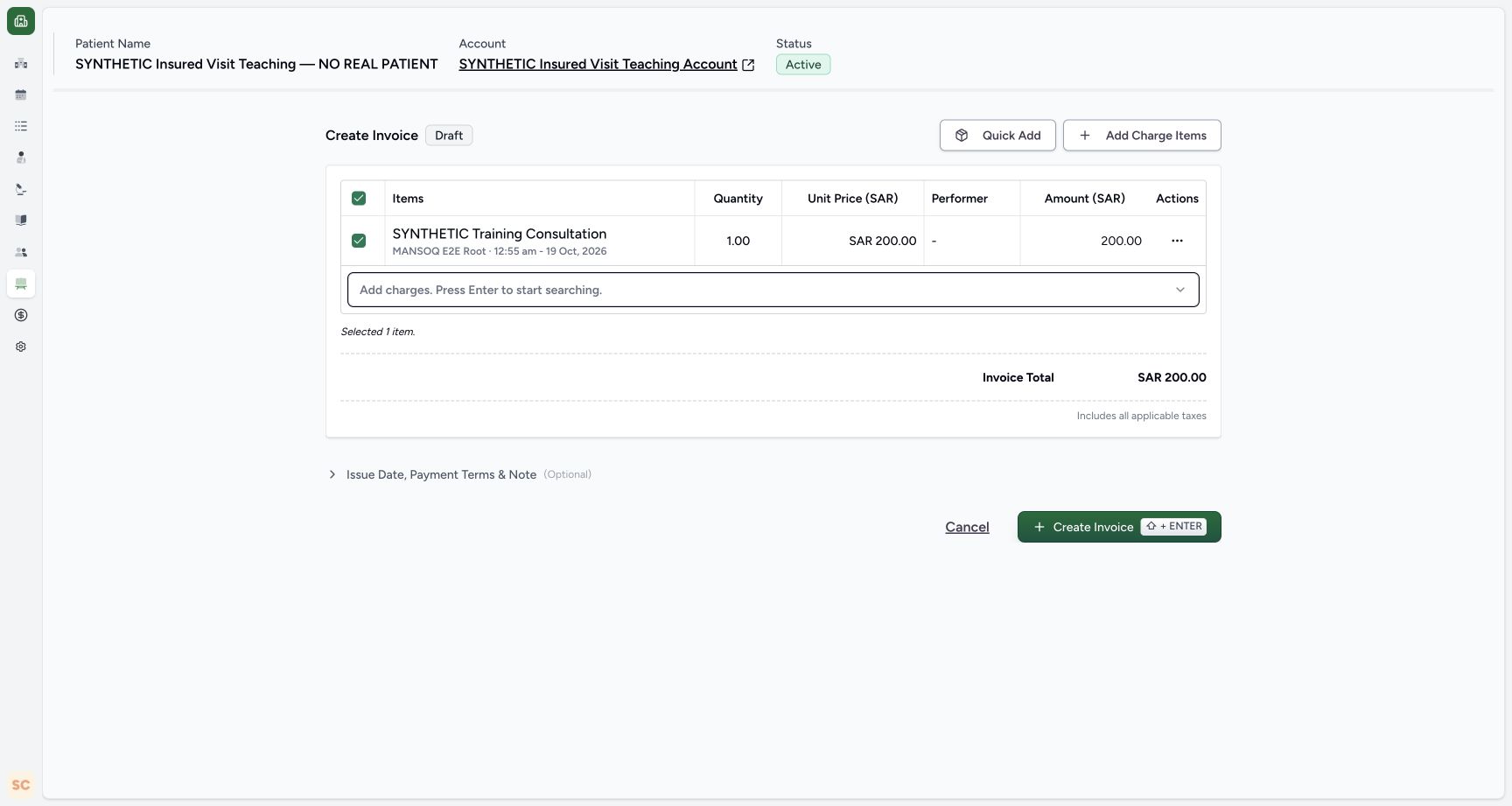Click 'Includes all applicable taxes' note

coord(1141,416)
